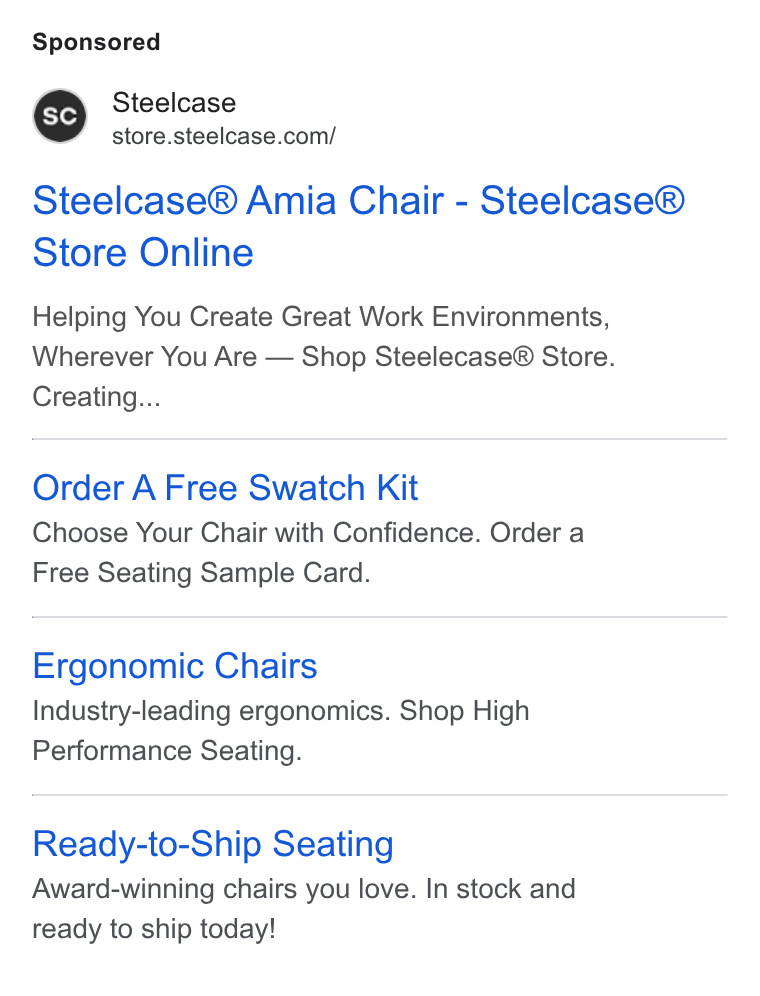Click the store.steelcase.com/ display URL

(224, 136)
